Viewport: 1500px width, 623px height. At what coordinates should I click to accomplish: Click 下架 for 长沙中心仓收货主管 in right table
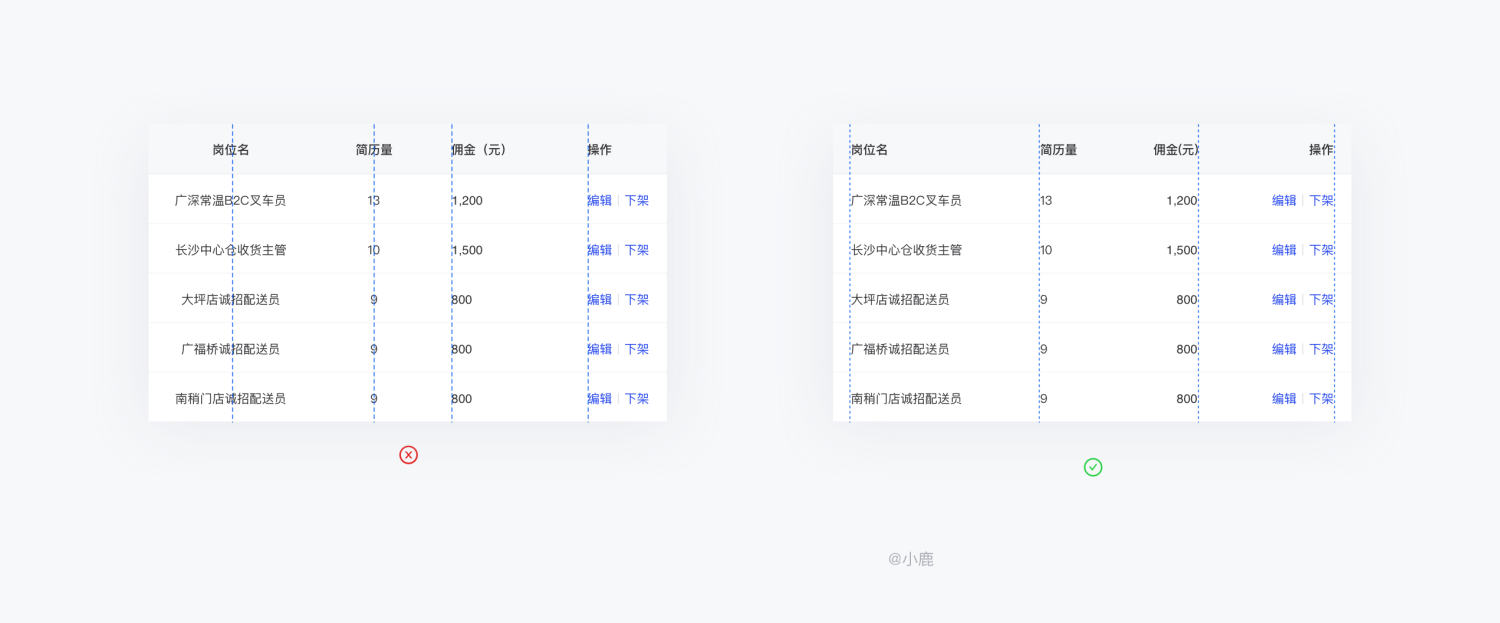click(x=1322, y=250)
